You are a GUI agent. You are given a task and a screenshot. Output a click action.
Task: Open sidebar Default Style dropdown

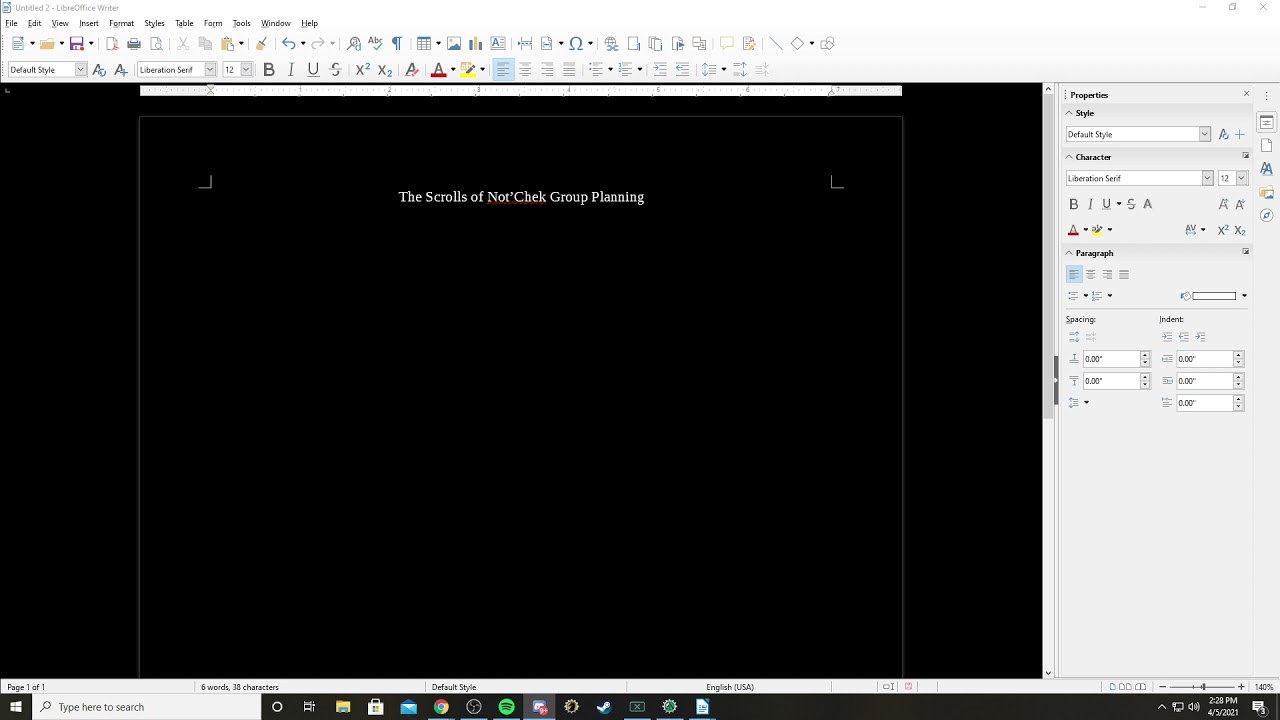1205,134
